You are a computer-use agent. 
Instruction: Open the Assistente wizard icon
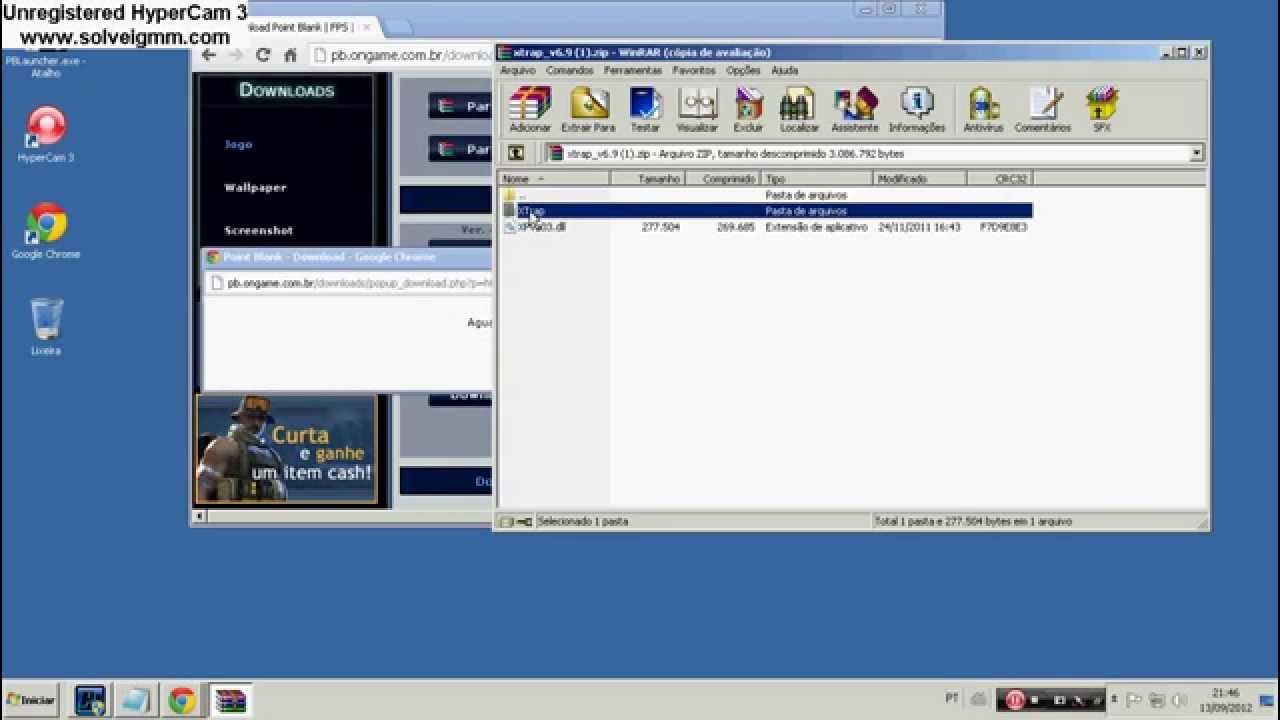click(855, 109)
